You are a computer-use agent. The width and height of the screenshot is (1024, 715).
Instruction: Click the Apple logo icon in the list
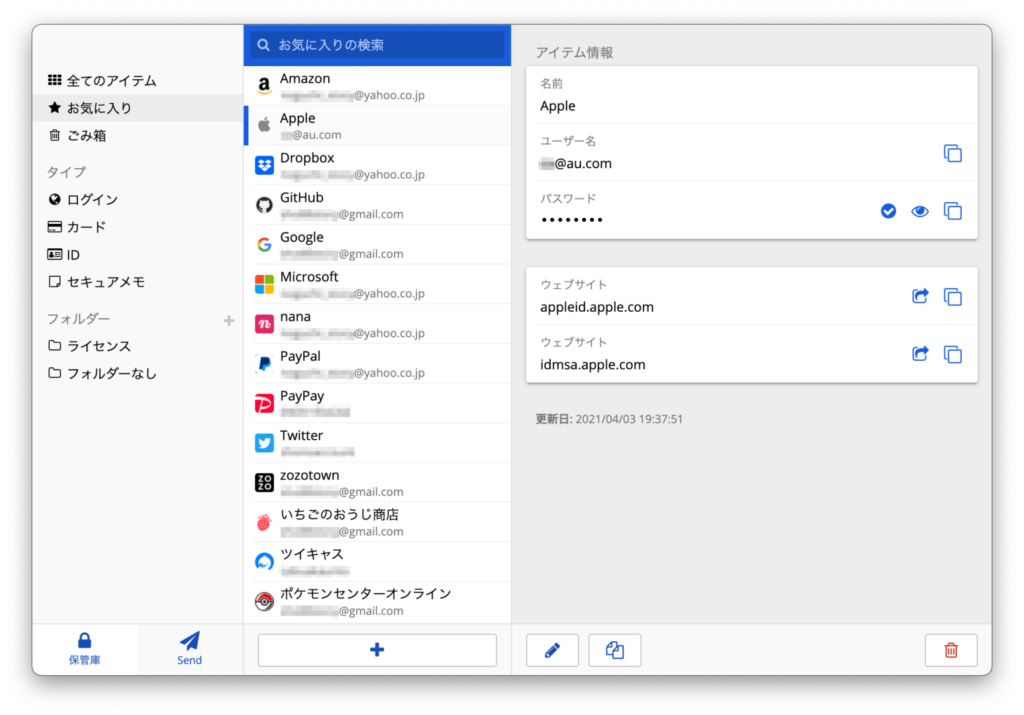tap(264, 125)
